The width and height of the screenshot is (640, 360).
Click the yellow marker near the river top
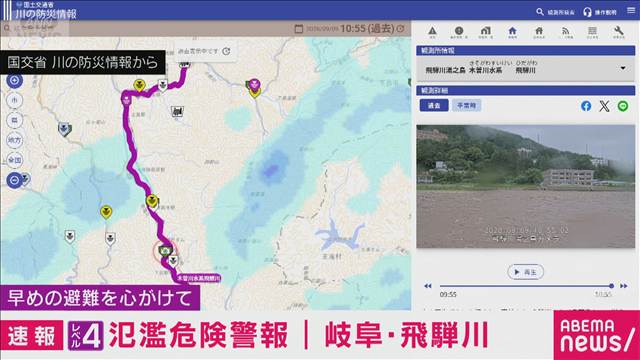tap(139, 85)
